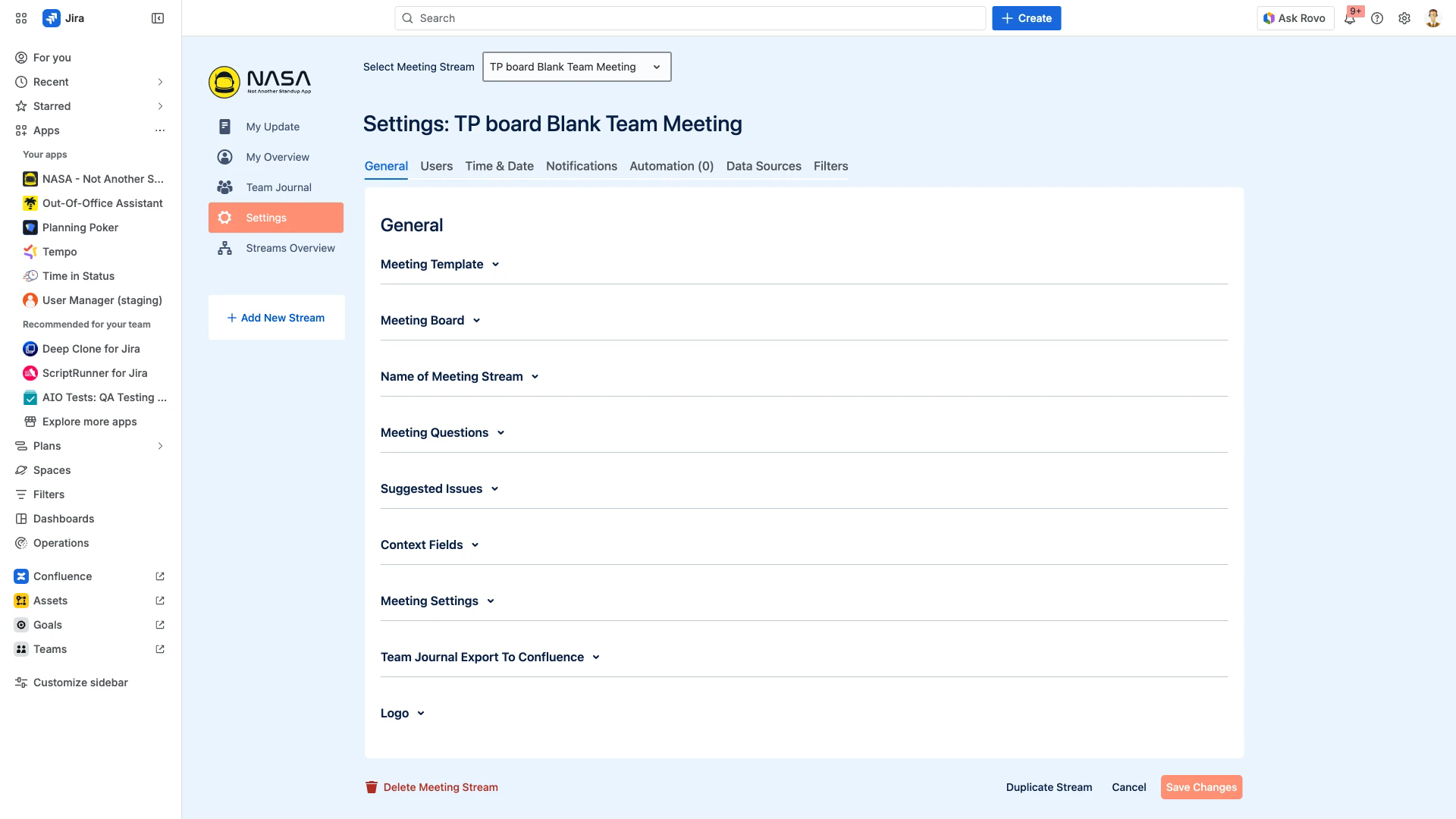
Task: Click Add New Stream link
Action: tap(276, 318)
